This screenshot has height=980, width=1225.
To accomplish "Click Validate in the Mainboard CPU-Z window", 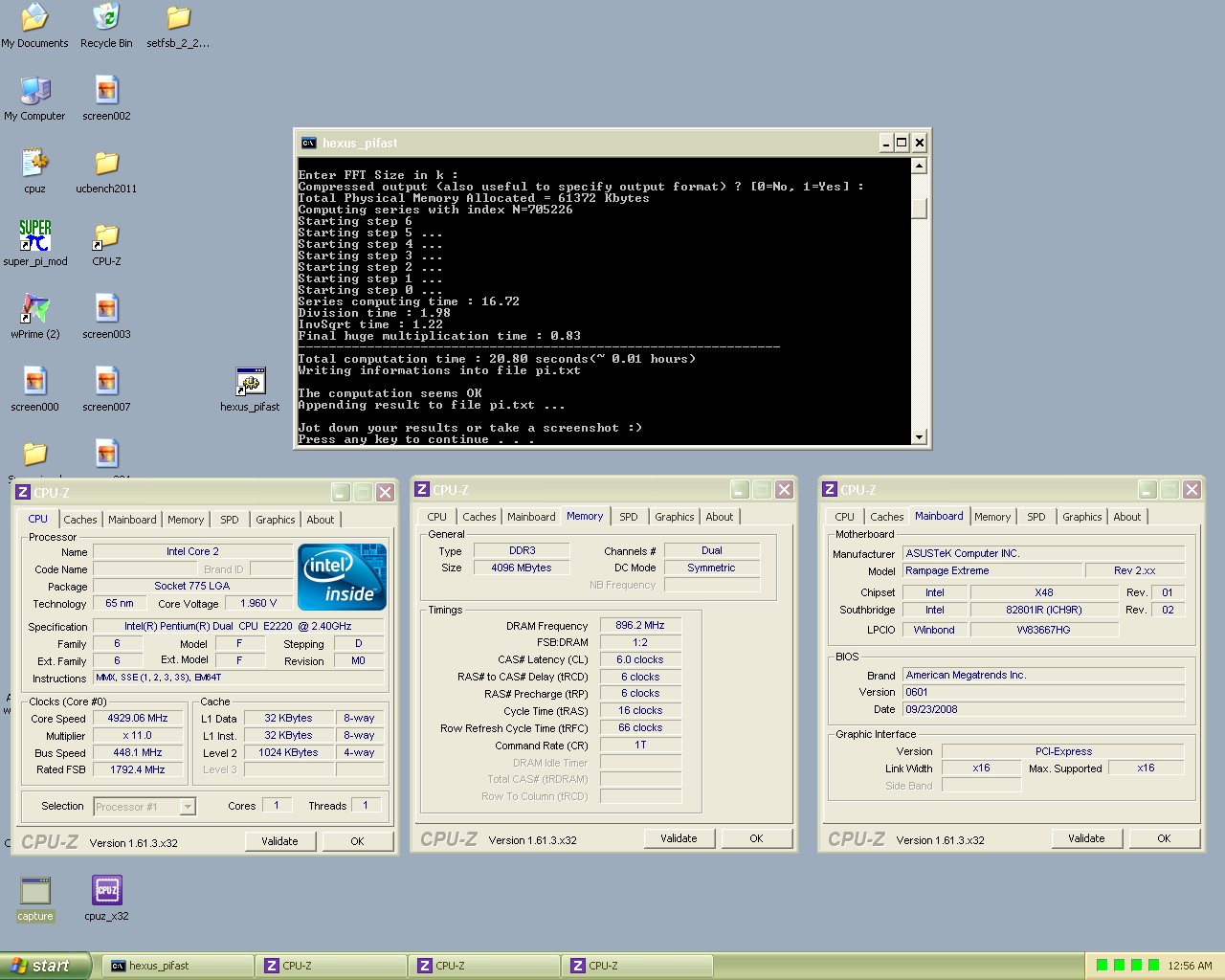I will click(x=1086, y=838).
